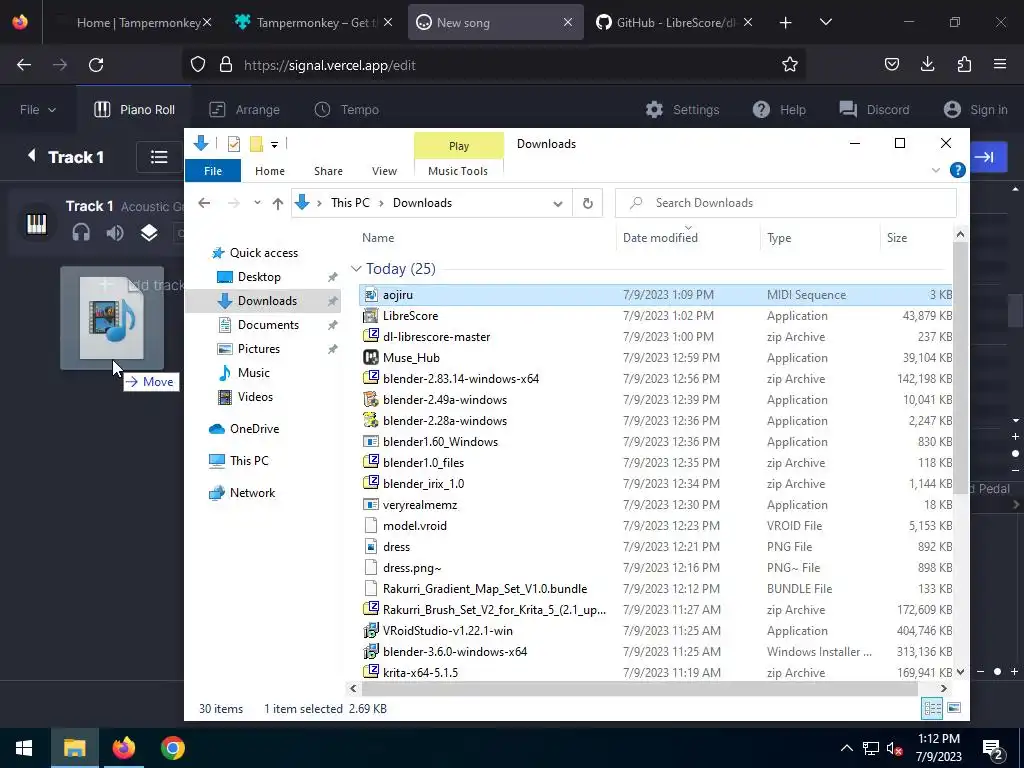Open Firefox extensions puzzle icon
The width and height of the screenshot is (1024, 768).
click(964, 64)
